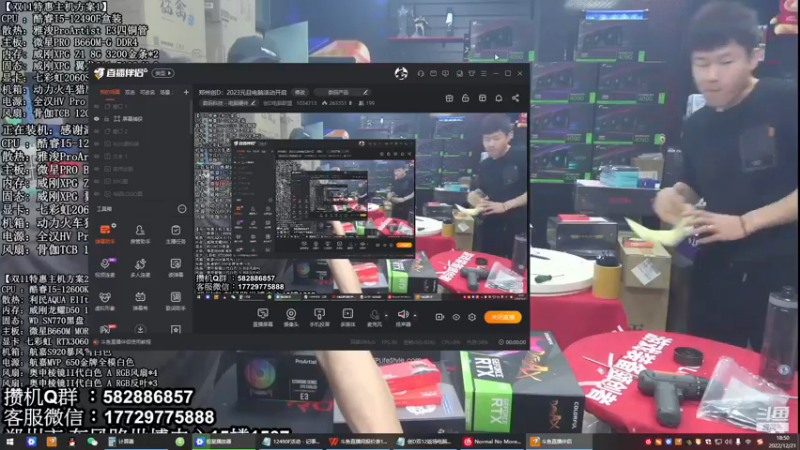Click the taskbar clock at bottom right
The height and width of the screenshot is (450, 800).
(783, 442)
